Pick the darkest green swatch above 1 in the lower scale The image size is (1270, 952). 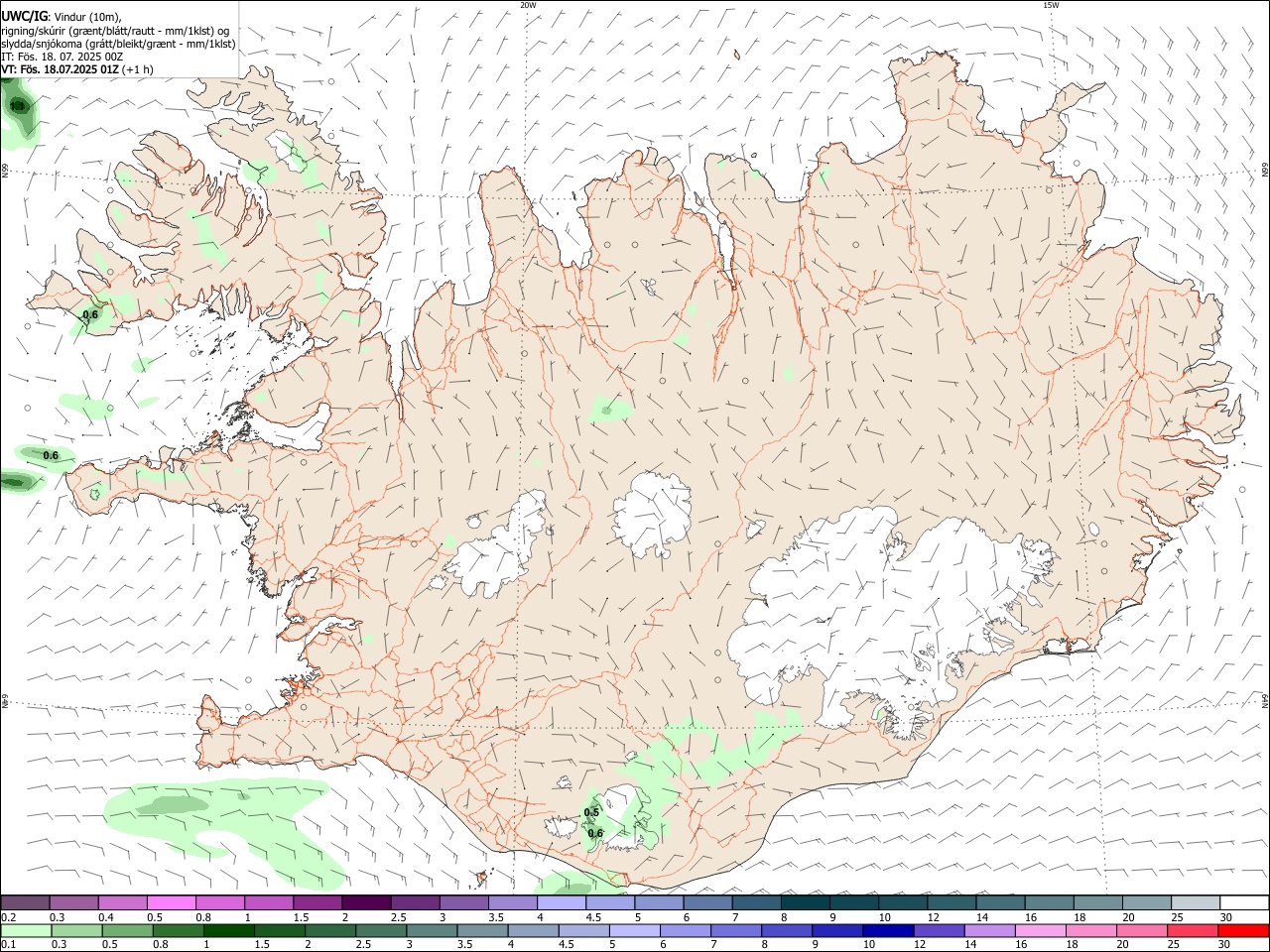[x=228, y=931]
